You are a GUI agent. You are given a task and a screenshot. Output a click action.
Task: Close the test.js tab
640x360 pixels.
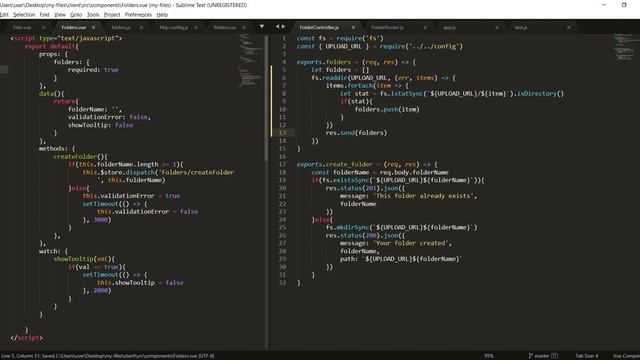(x=569, y=27)
